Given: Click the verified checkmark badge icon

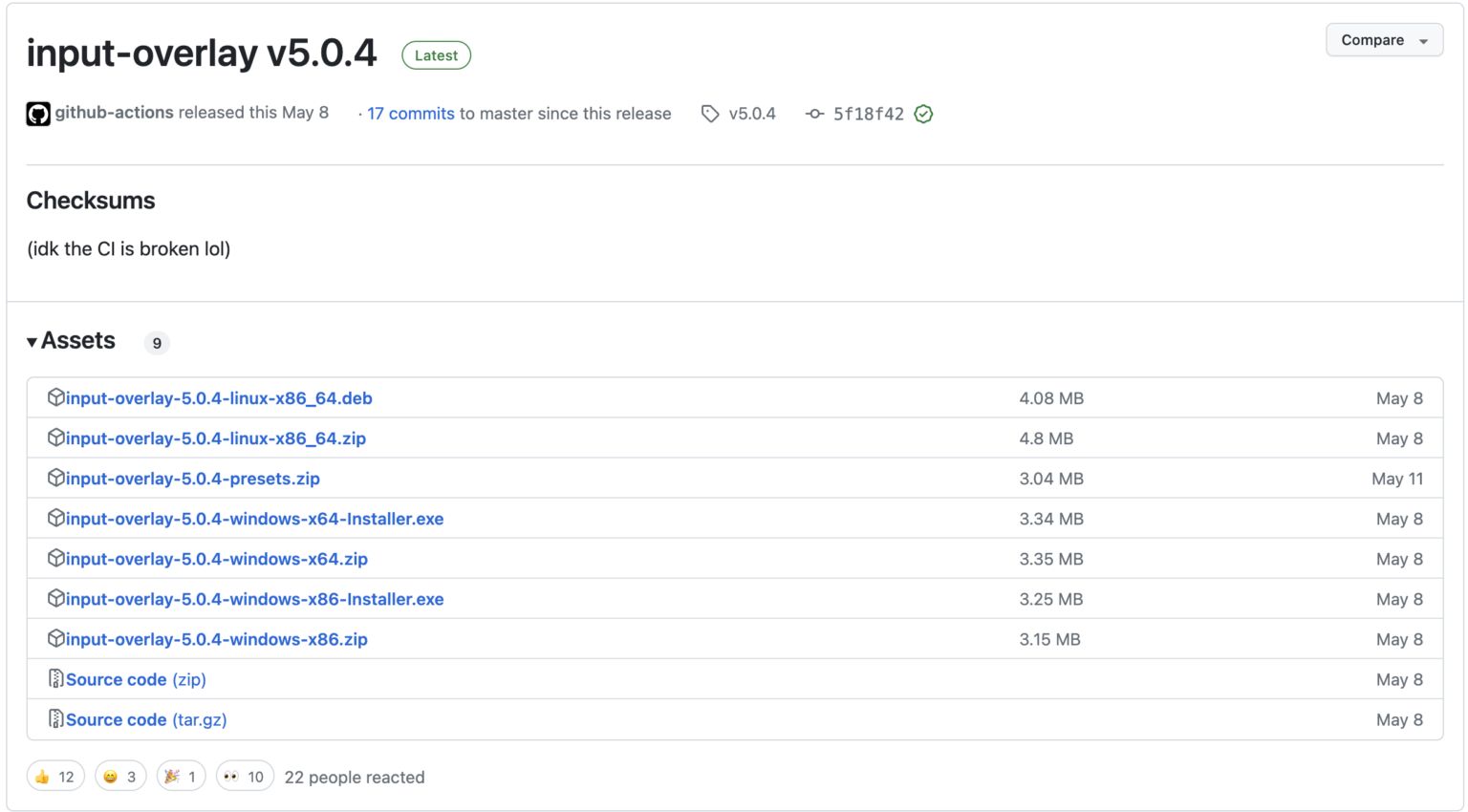Looking at the screenshot, I should 923,114.
